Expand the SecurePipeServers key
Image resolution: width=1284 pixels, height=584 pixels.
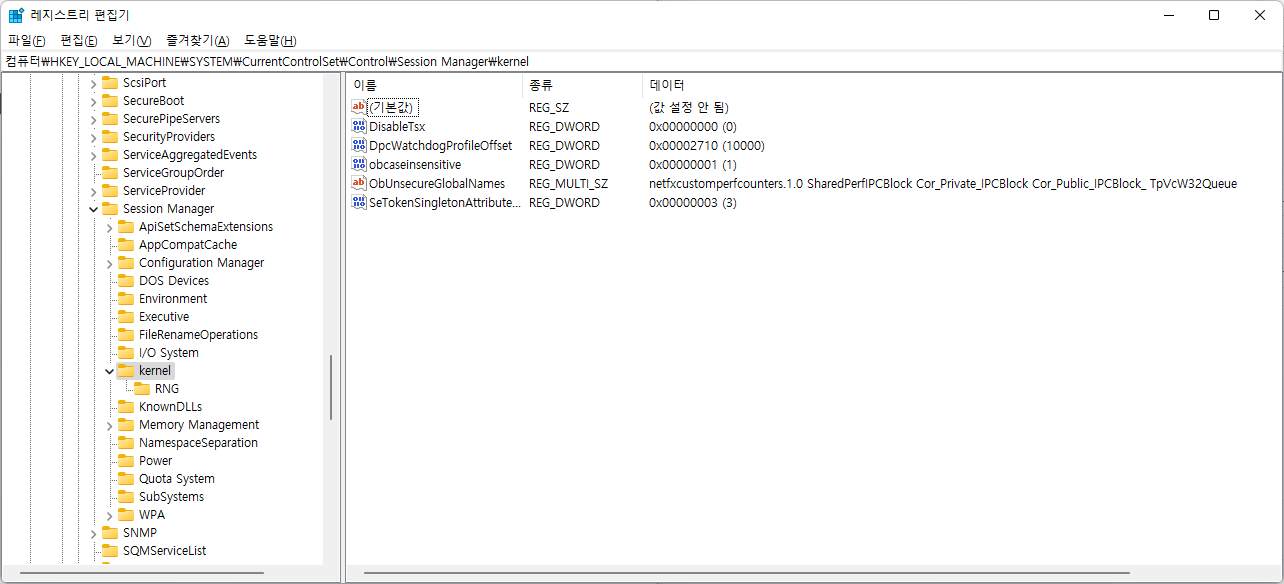[93, 119]
